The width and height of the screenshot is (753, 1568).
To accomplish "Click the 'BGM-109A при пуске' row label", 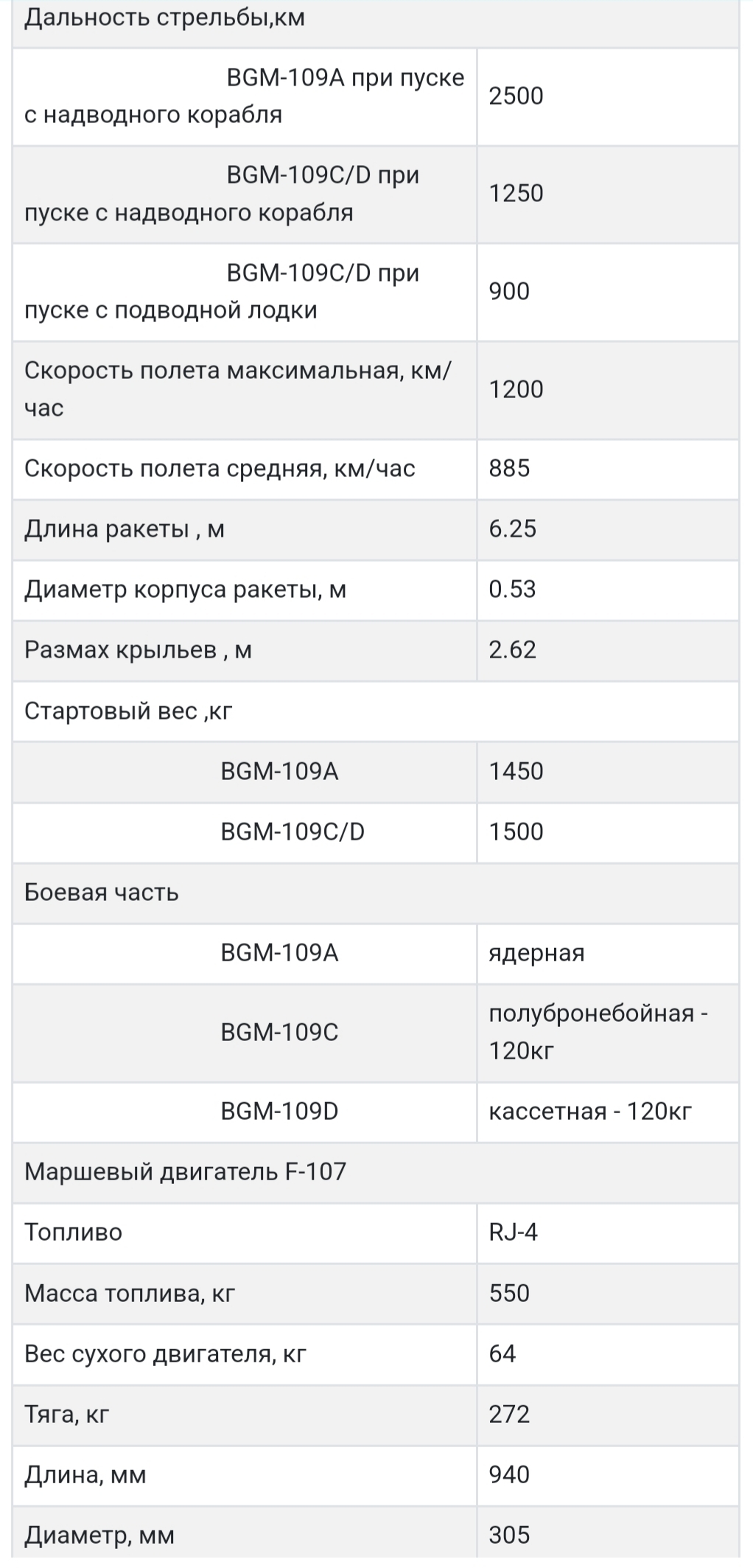I will 345,78.
